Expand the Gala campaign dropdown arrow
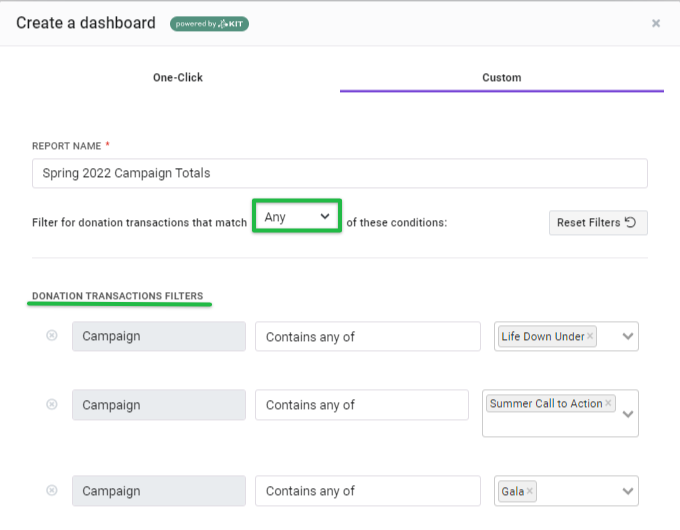Image resolution: width=680 pixels, height=530 pixels. coord(628,491)
